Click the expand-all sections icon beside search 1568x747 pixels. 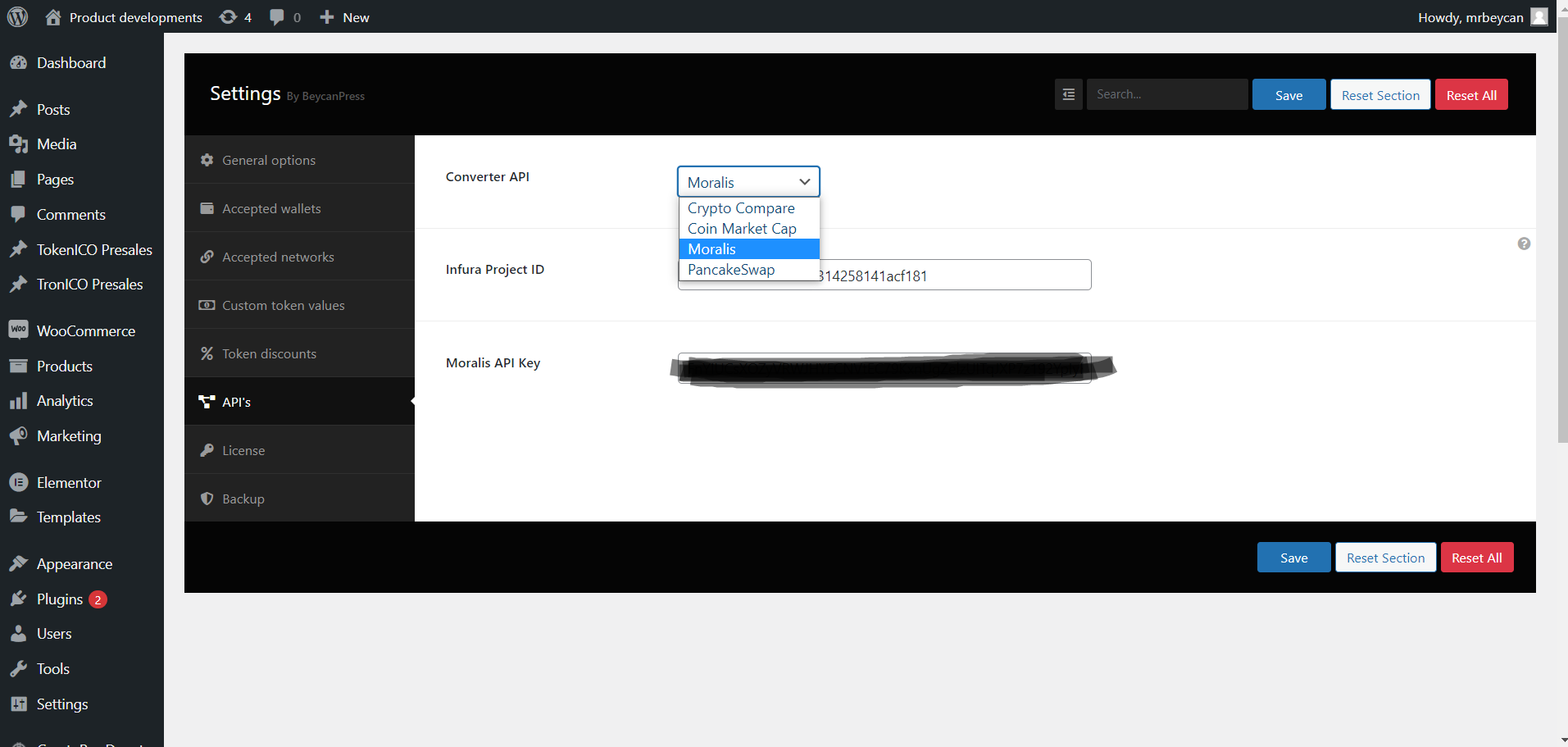pos(1069,94)
